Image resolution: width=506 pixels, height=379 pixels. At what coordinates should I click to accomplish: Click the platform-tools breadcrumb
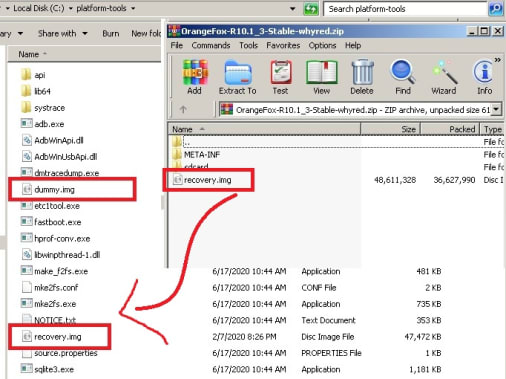click(x=101, y=8)
